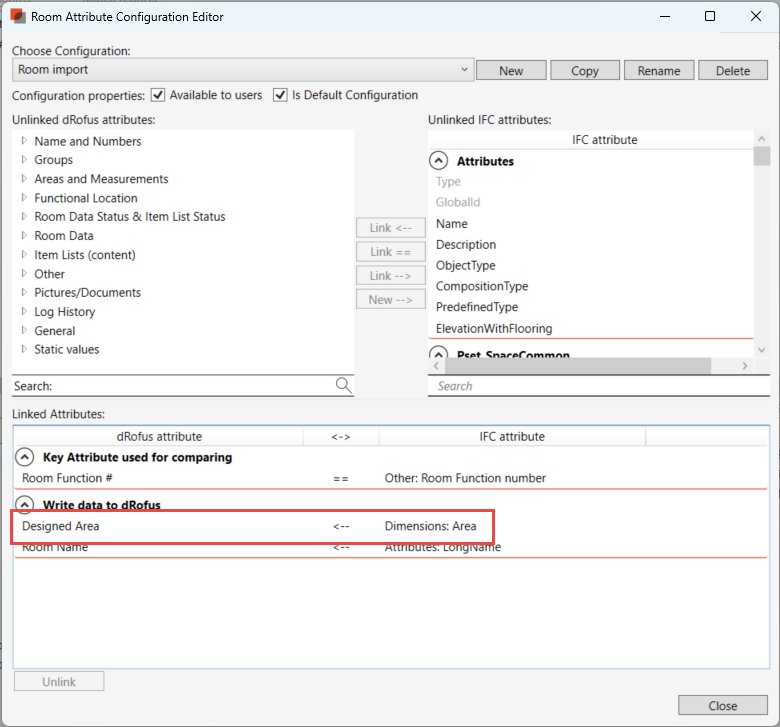Click the New configuration button
The height and width of the screenshot is (727, 780).
[511, 71]
